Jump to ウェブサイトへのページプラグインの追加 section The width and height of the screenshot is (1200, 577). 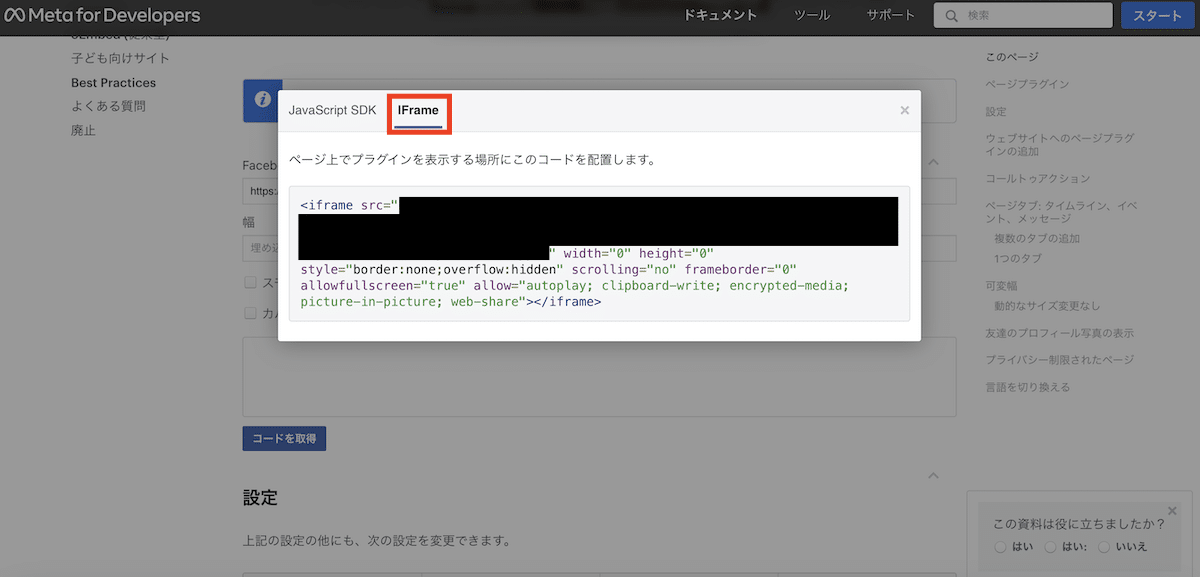[x=1059, y=145]
